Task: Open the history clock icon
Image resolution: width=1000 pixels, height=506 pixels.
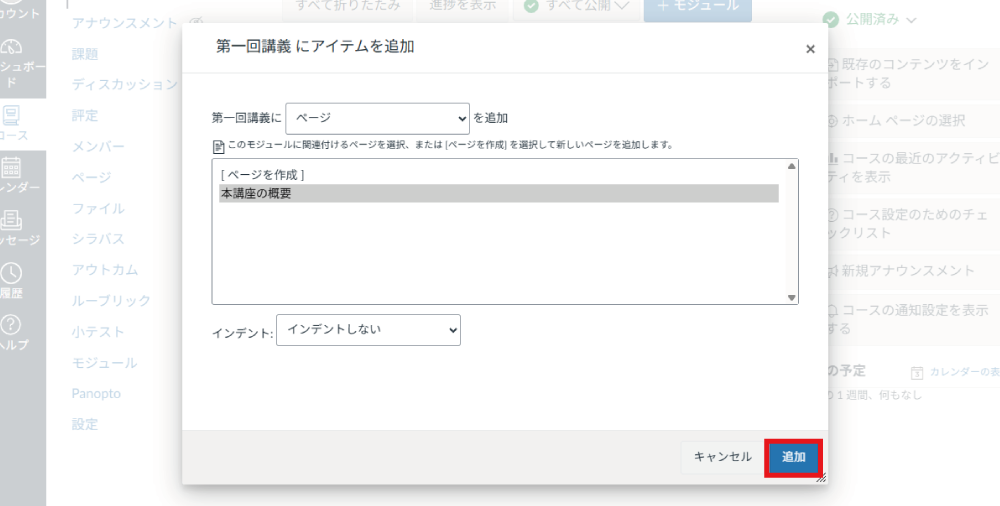Action: click(11, 273)
